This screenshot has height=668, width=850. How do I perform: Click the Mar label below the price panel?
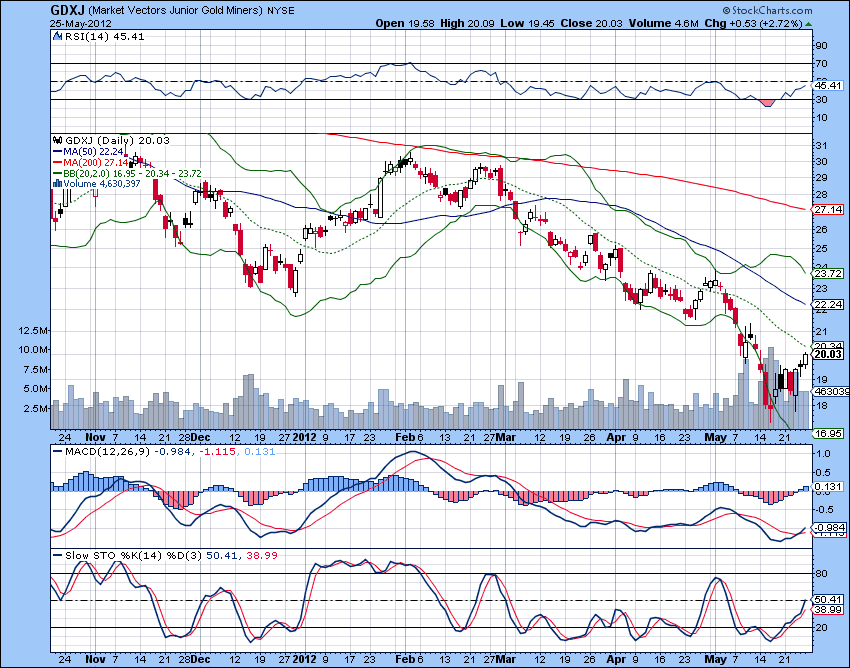pyautogui.click(x=505, y=437)
